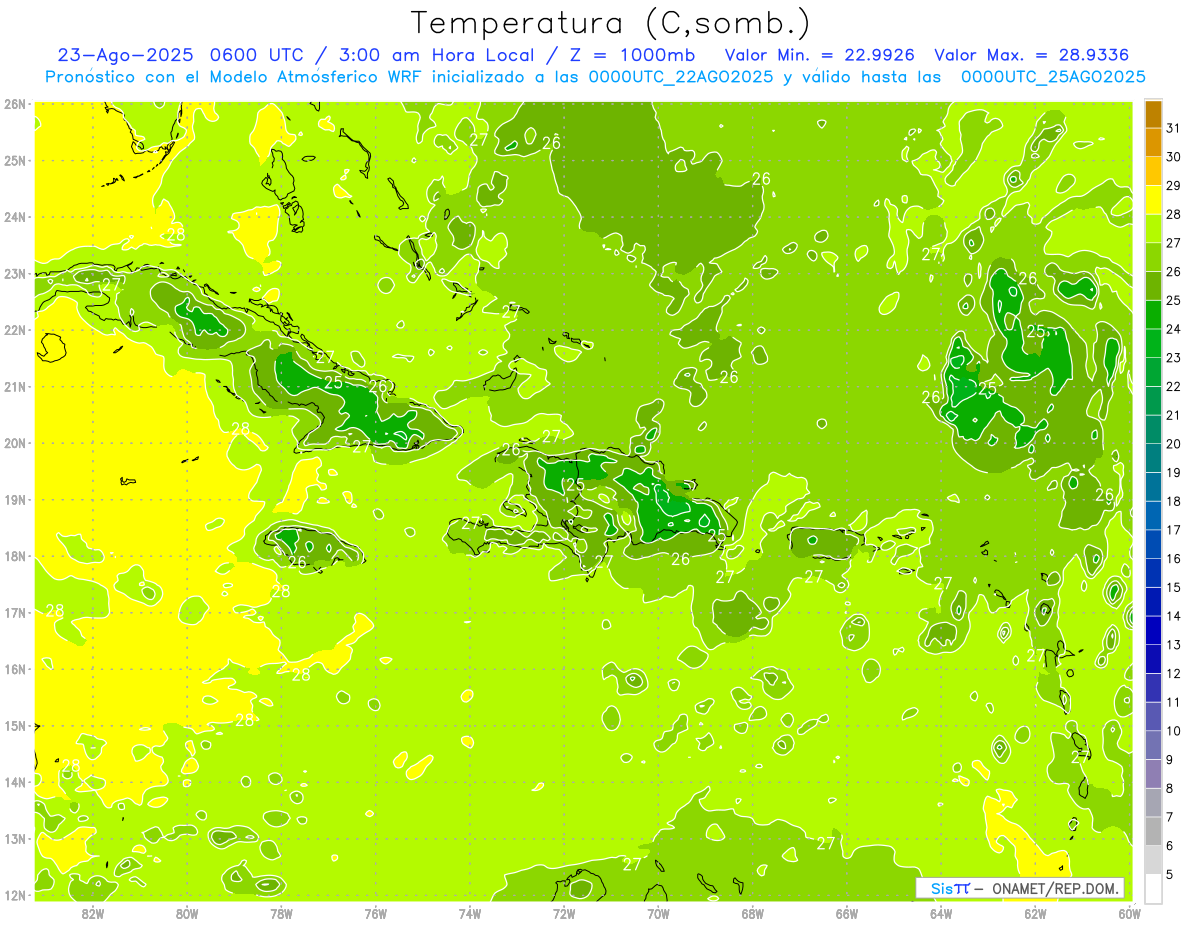Click the 23N latitude axis label
Screen dimensions: 1200x927
pyautogui.click(x=14, y=273)
